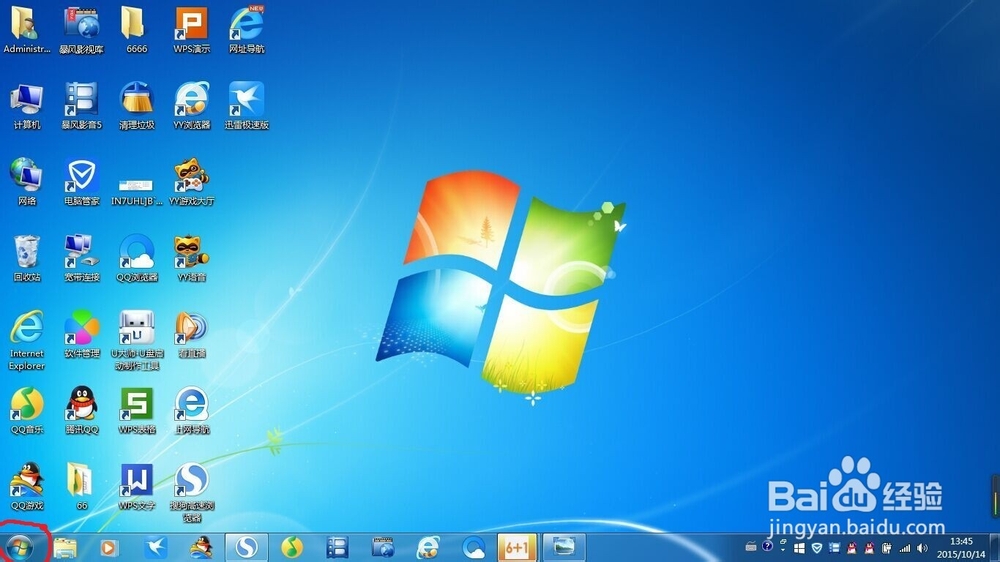Viewport: 1000px width, 562px height.
Task: Click the shield security icon in tray
Action: click(x=816, y=548)
